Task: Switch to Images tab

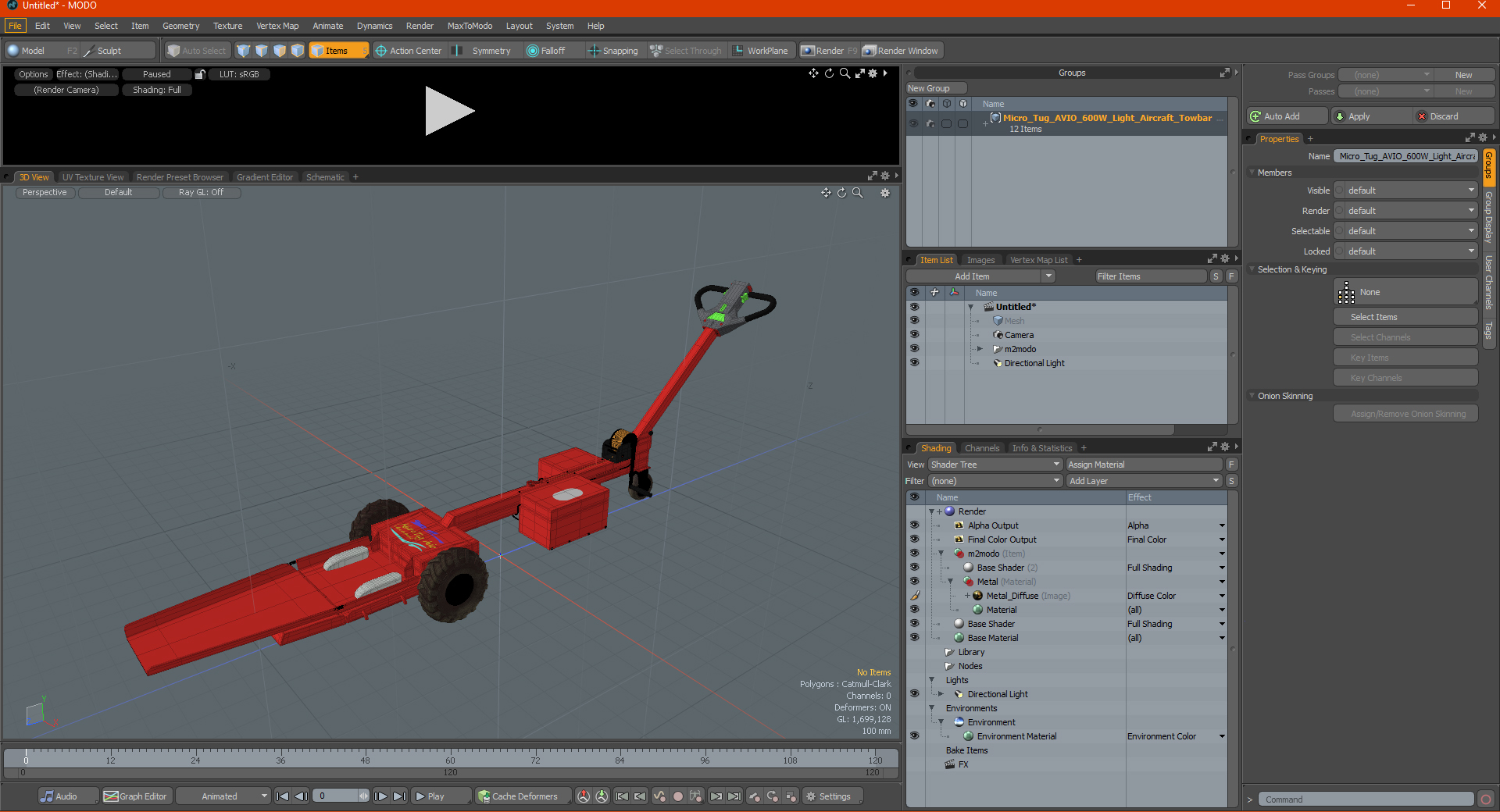Action: pos(980,260)
